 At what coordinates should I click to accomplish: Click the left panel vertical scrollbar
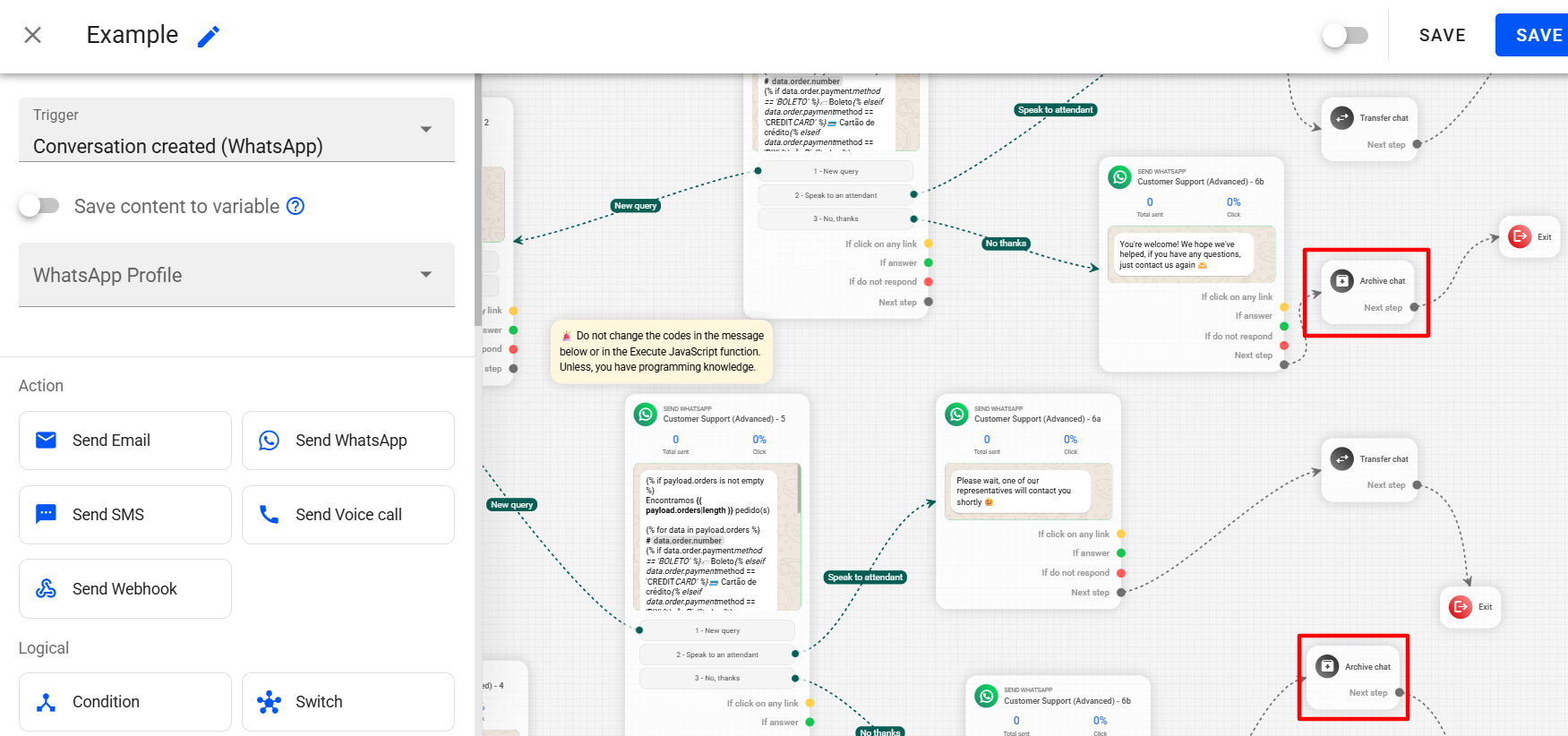pos(478,197)
